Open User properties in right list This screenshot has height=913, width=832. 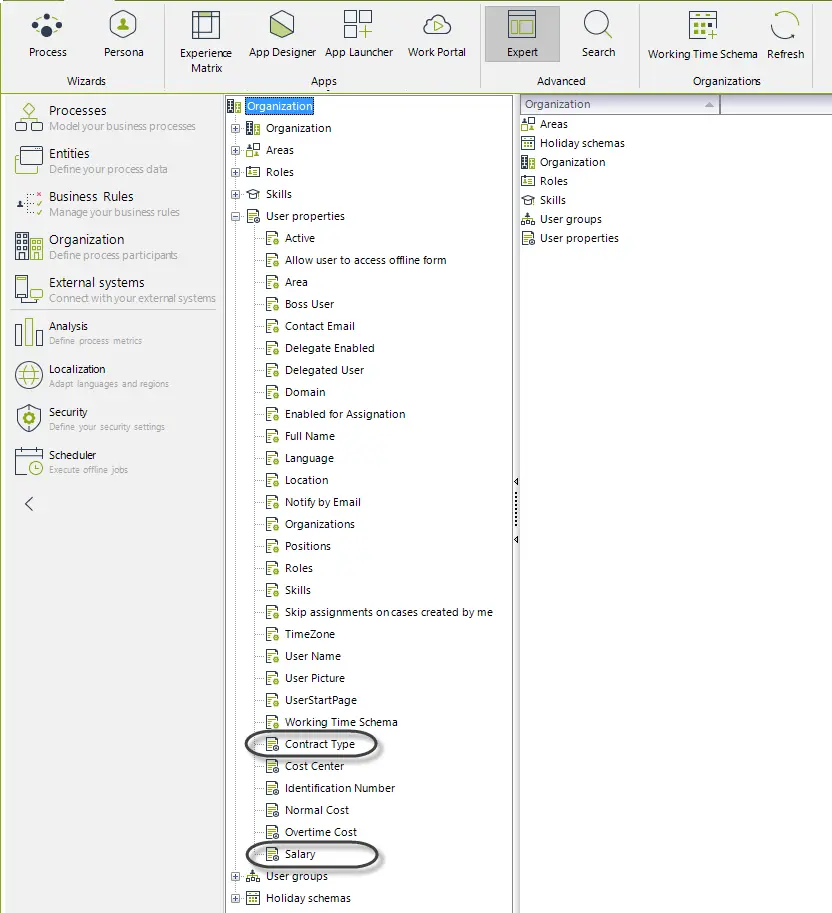pos(579,238)
